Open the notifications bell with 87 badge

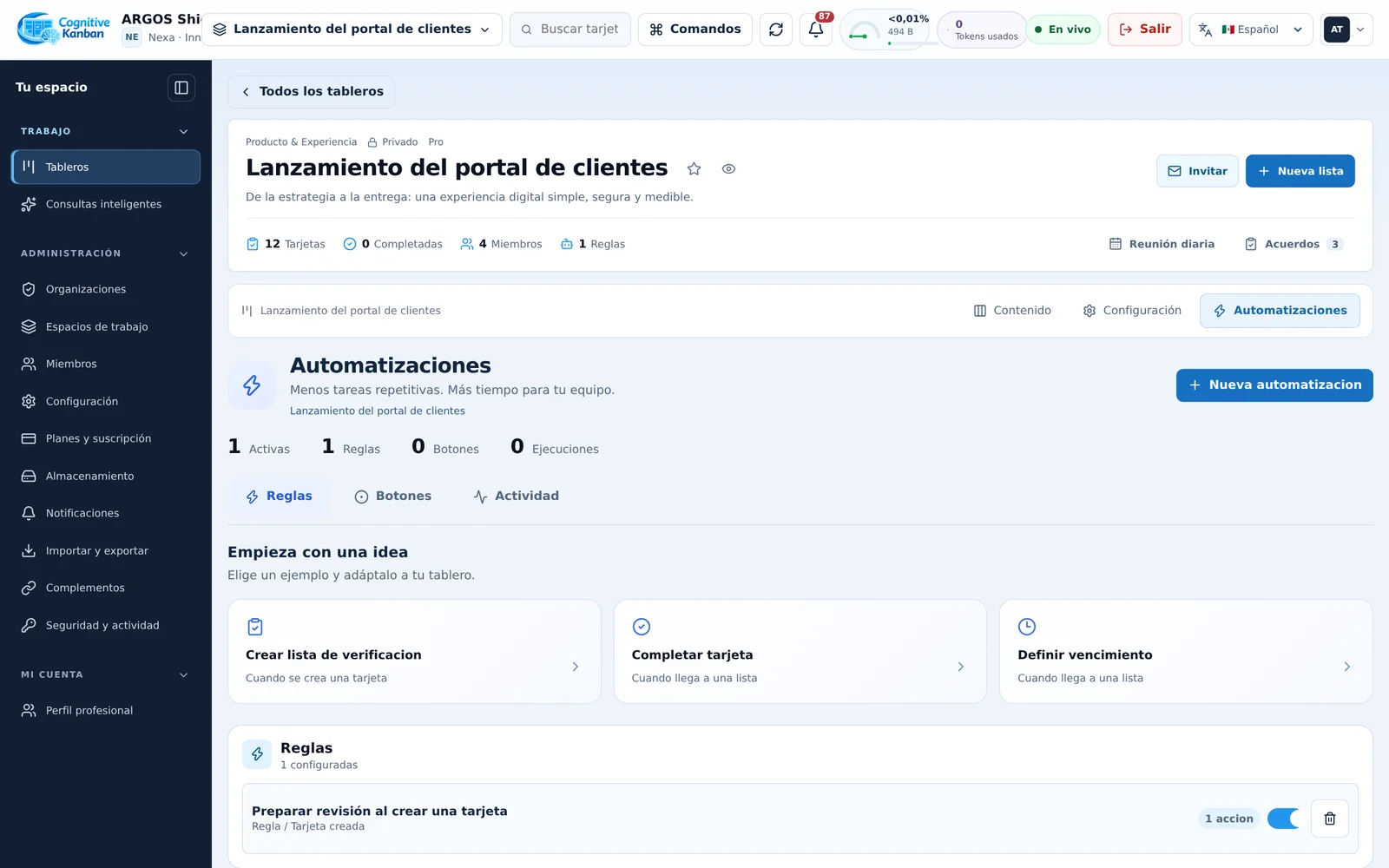point(816,30)
